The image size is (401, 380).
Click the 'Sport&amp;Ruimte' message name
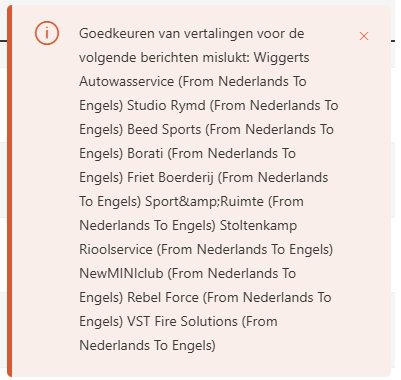click(204, 202)
